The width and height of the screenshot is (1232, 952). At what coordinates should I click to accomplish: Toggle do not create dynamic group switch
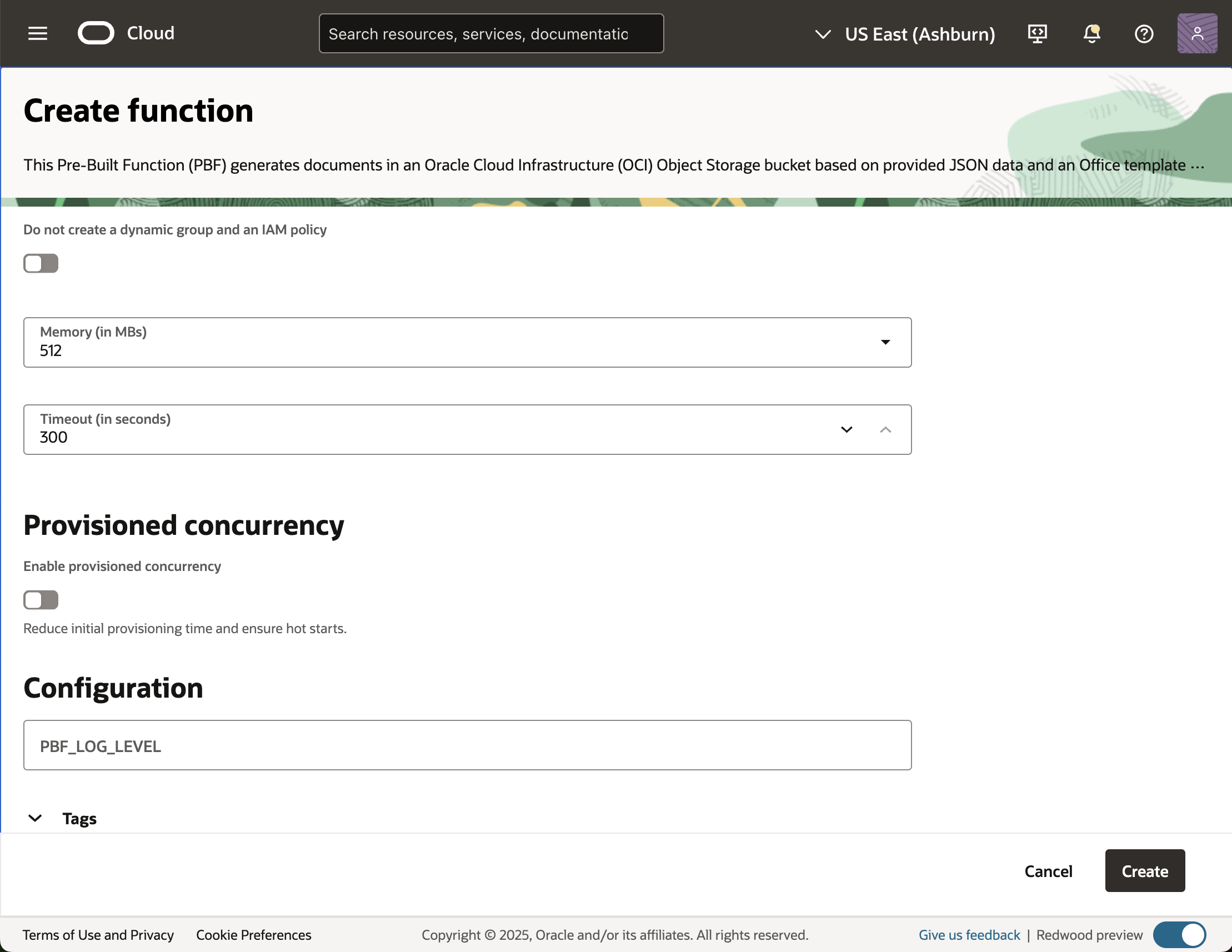tap(41, 263)
